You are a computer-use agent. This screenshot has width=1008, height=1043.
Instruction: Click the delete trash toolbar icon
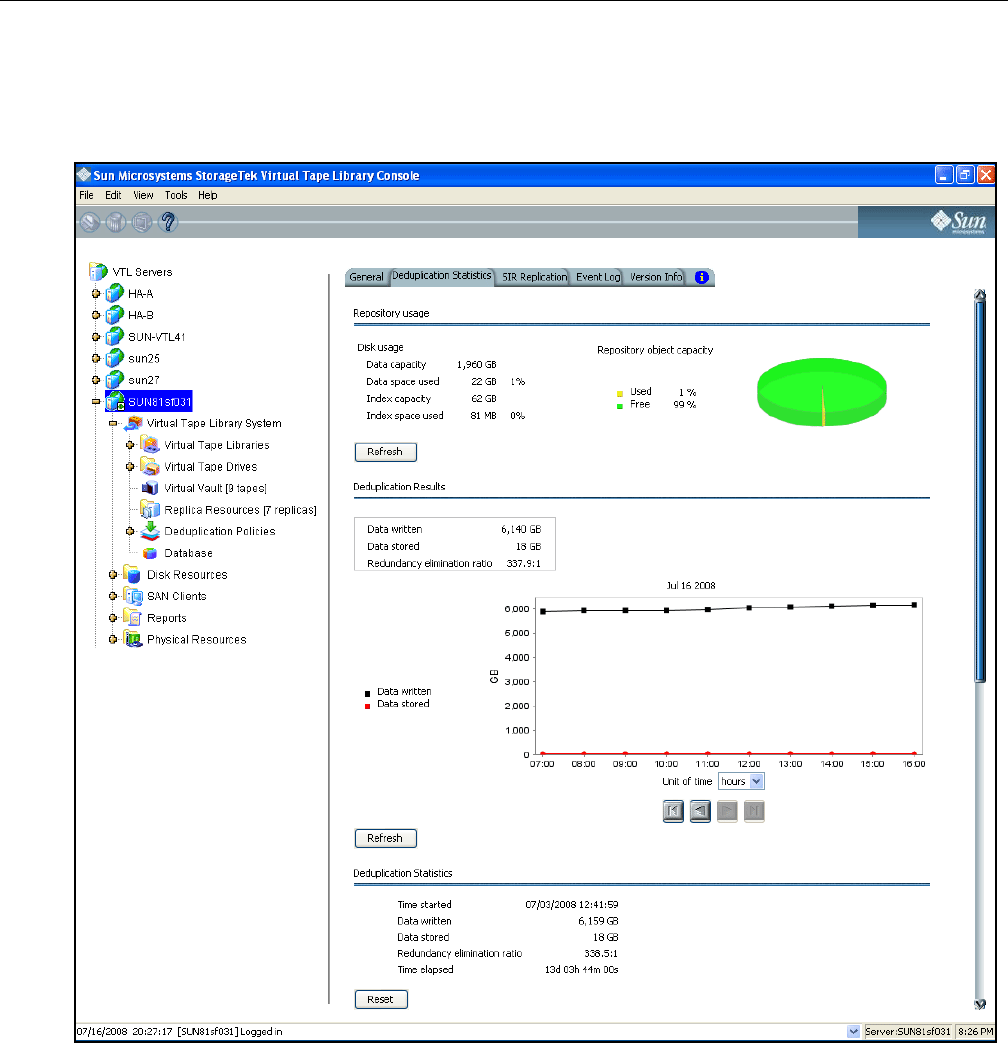116,222
